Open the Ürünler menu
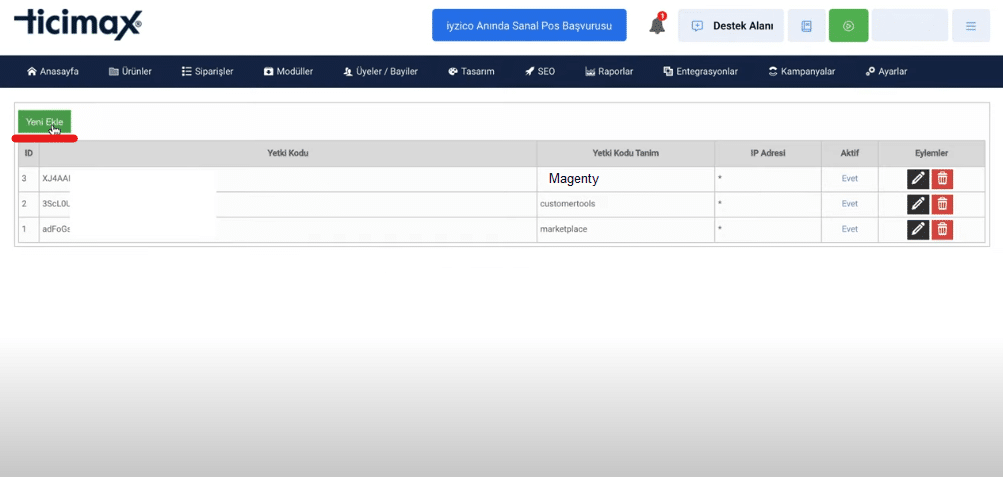This screenshot has height=477, width=1003. [x=130, y=72]
